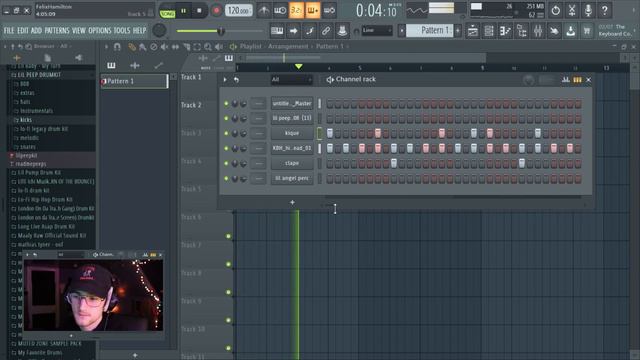Click the question mark help icon
This screenshot has height=360, width=640.
604,10
